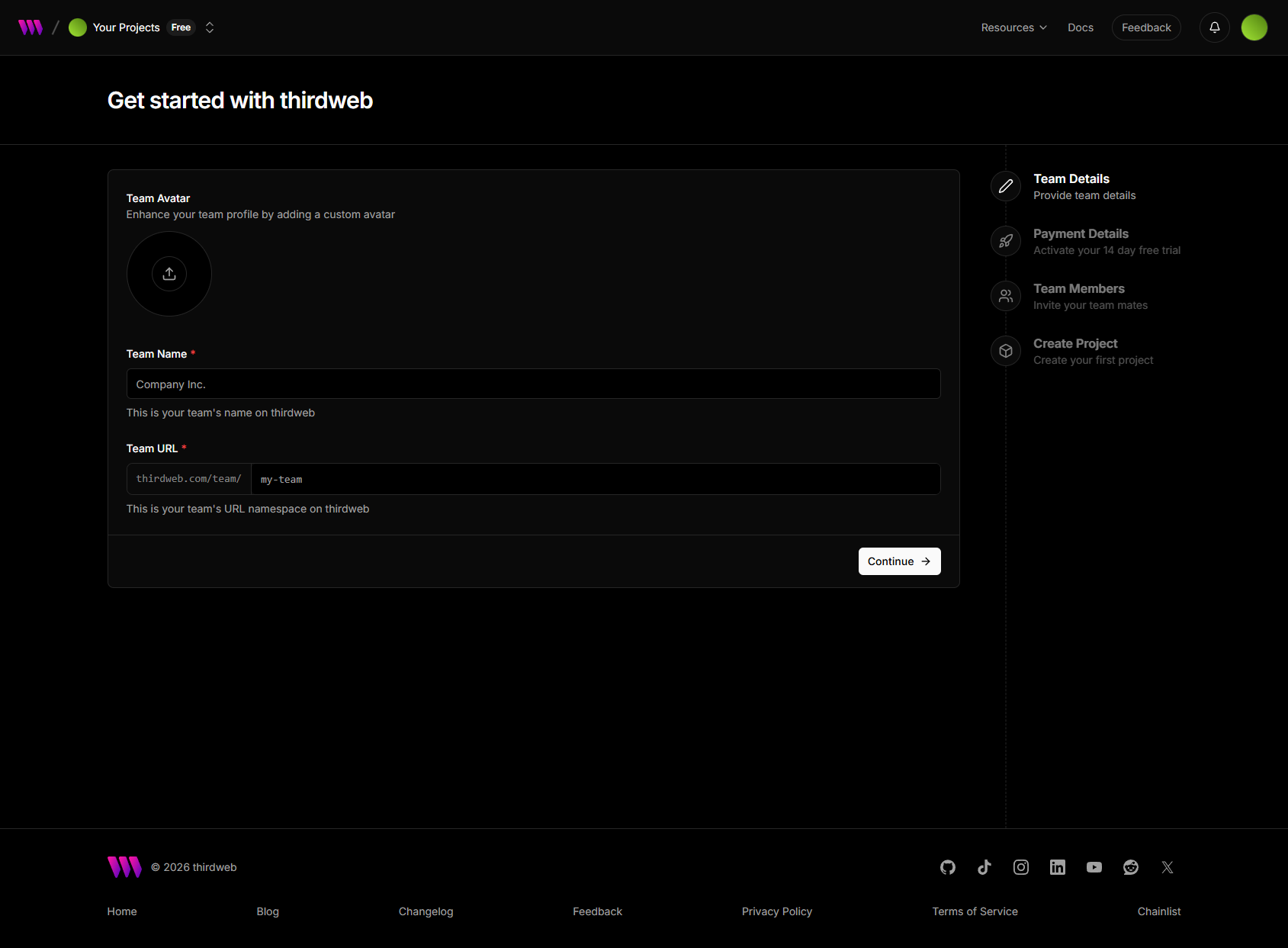Click the footer thirdweb logo
Image resolution: width=1288 pixels, height=948 pixels.
pos(124,867)
